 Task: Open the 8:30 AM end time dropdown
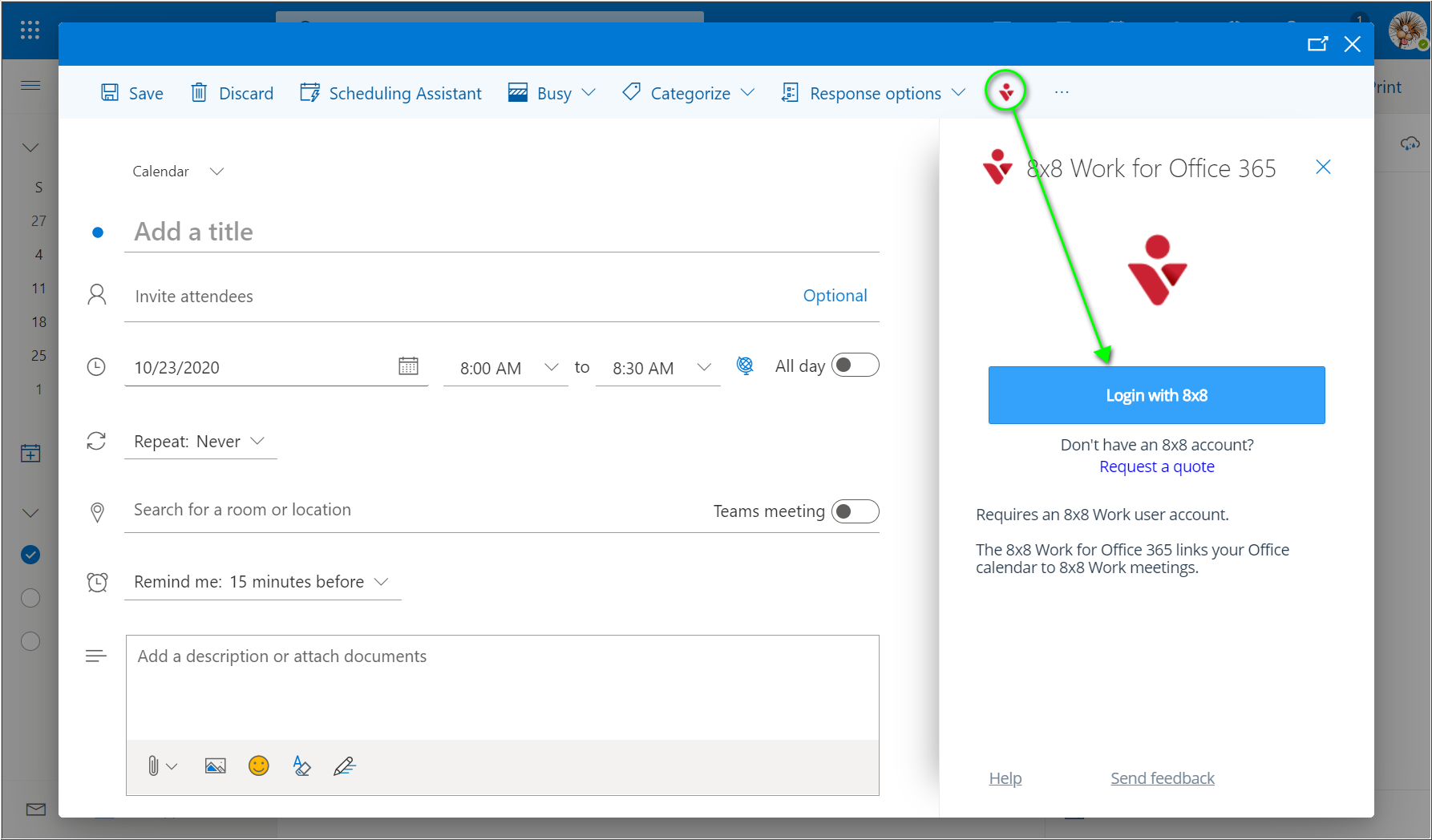[x=658, y=368]
